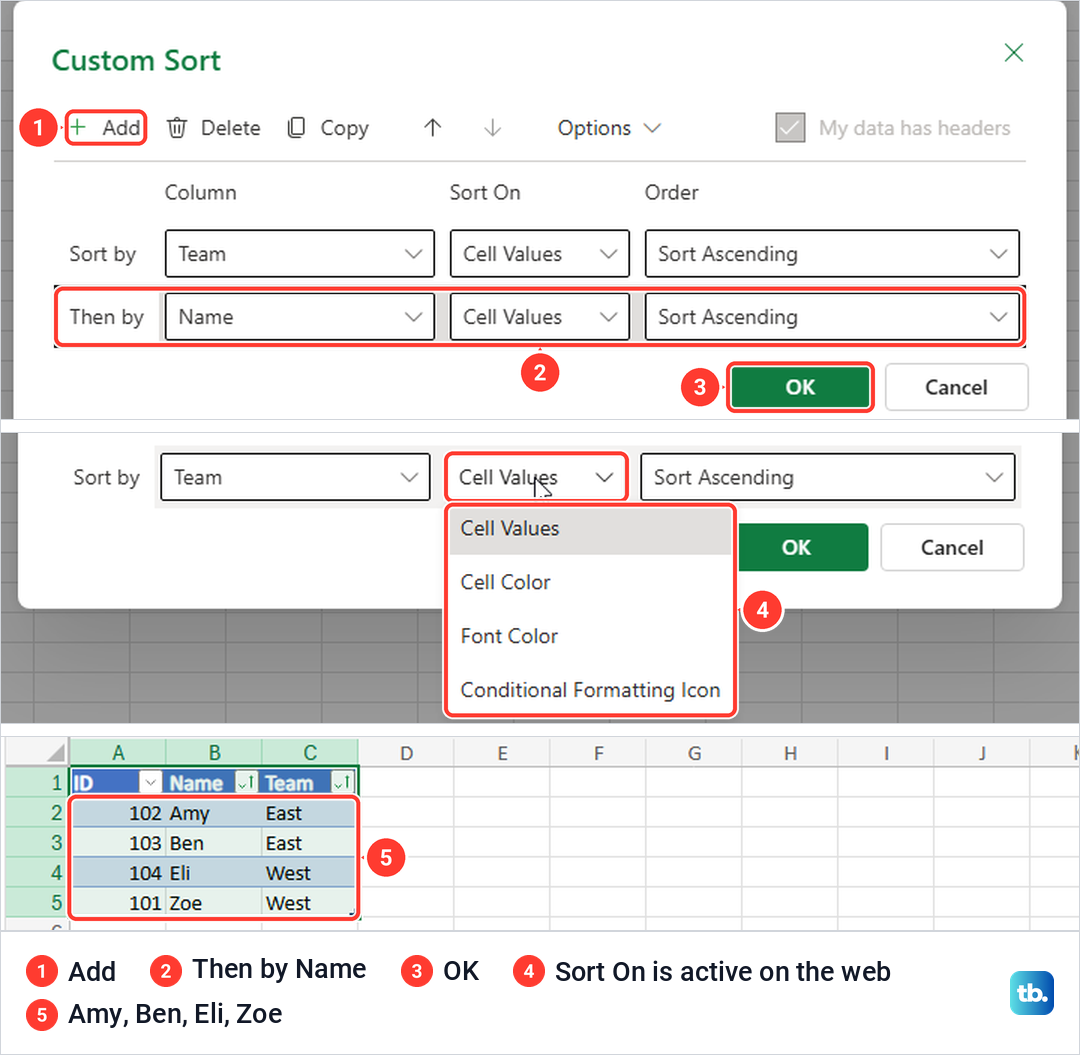Click Team cell in Zoe's row
Viewport: 1080px width, 1055px height.
pyautogui.click(x=310, y=902)
